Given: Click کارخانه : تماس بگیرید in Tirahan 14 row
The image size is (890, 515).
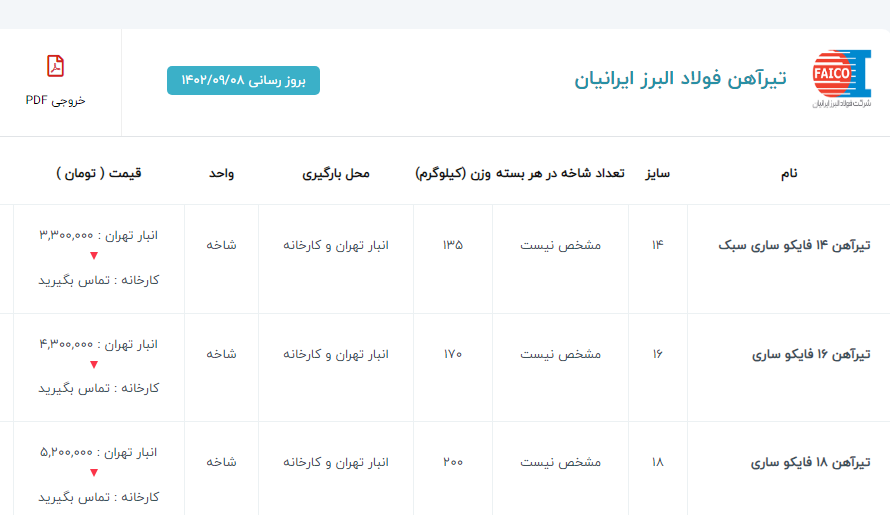Looking at the screenshot, I should (x=98, y=280).
